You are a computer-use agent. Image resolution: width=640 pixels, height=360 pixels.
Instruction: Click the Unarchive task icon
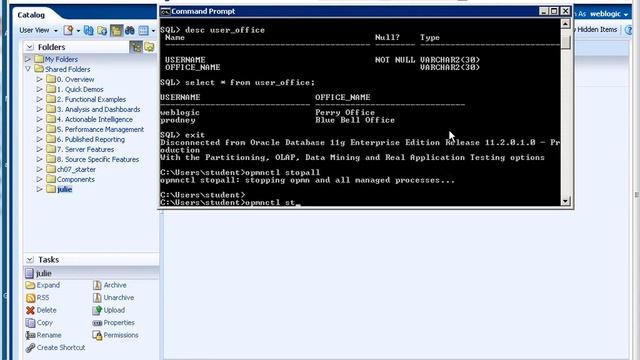pos(97,298)
